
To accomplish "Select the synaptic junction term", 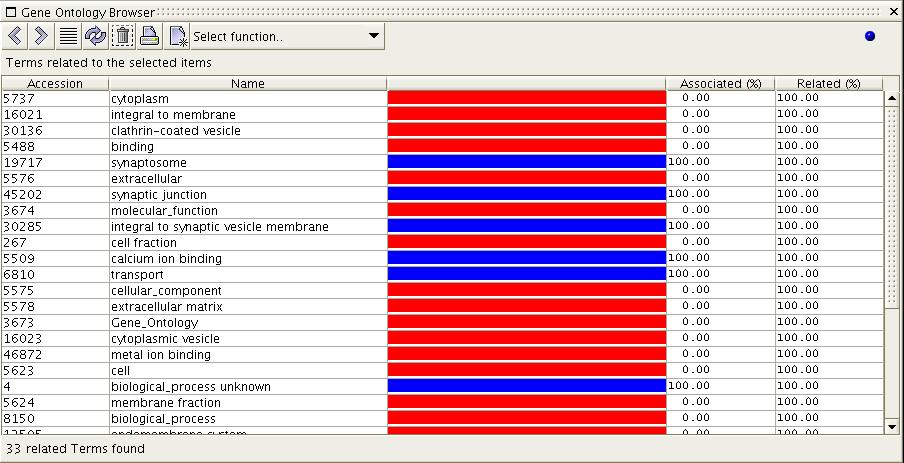I will point(159,195).
